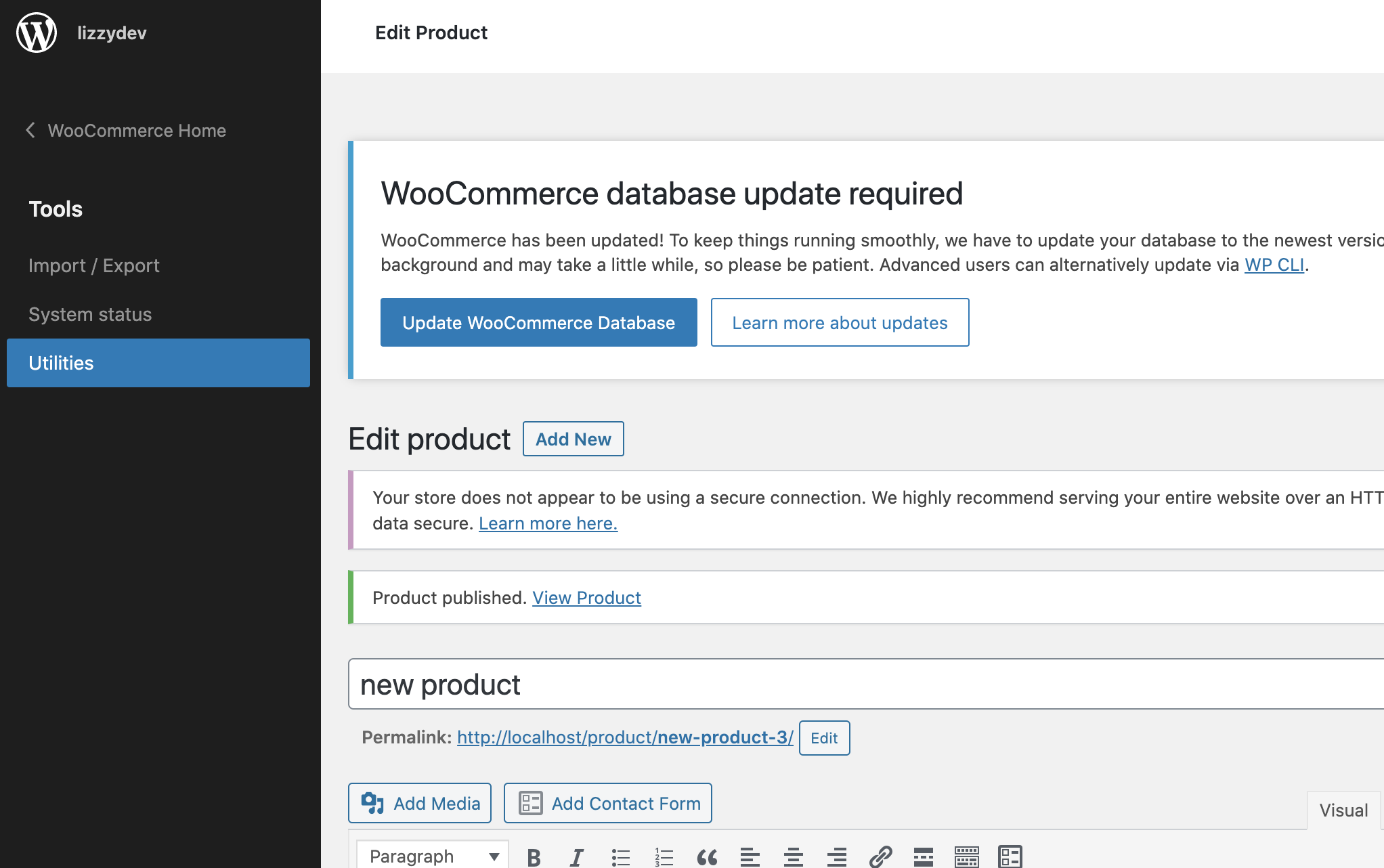The image size is (1384, 868).
Task: Insert a bulleted list
Action: 620,857
